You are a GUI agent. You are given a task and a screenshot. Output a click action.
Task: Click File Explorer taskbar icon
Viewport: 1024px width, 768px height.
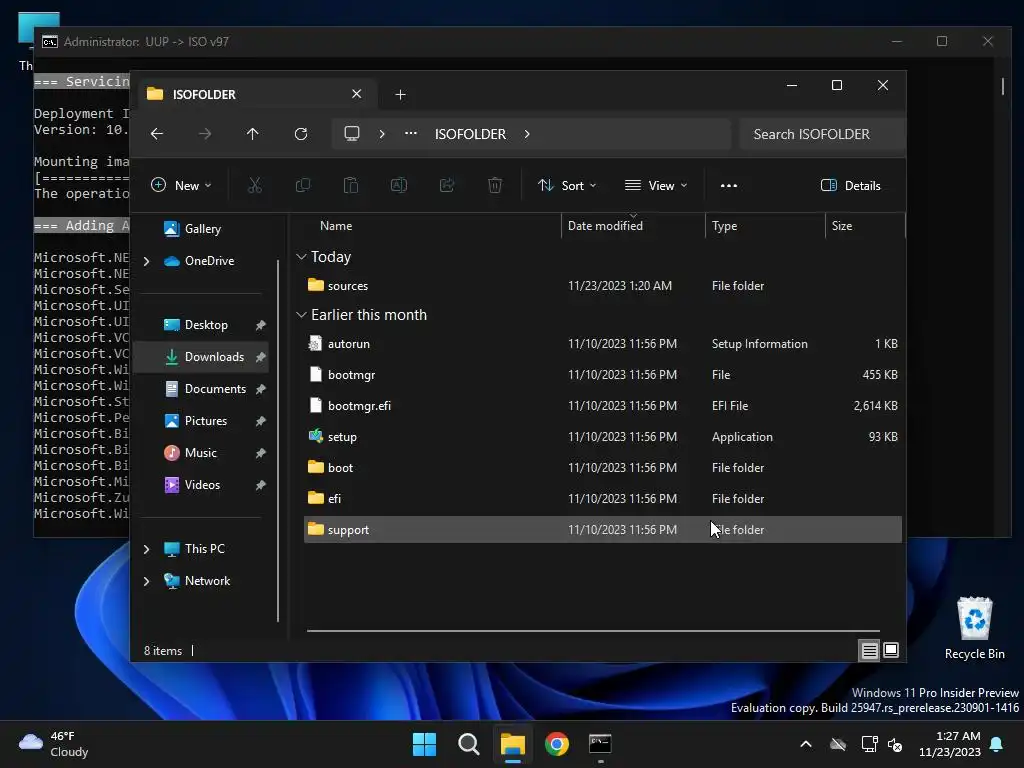513,744
